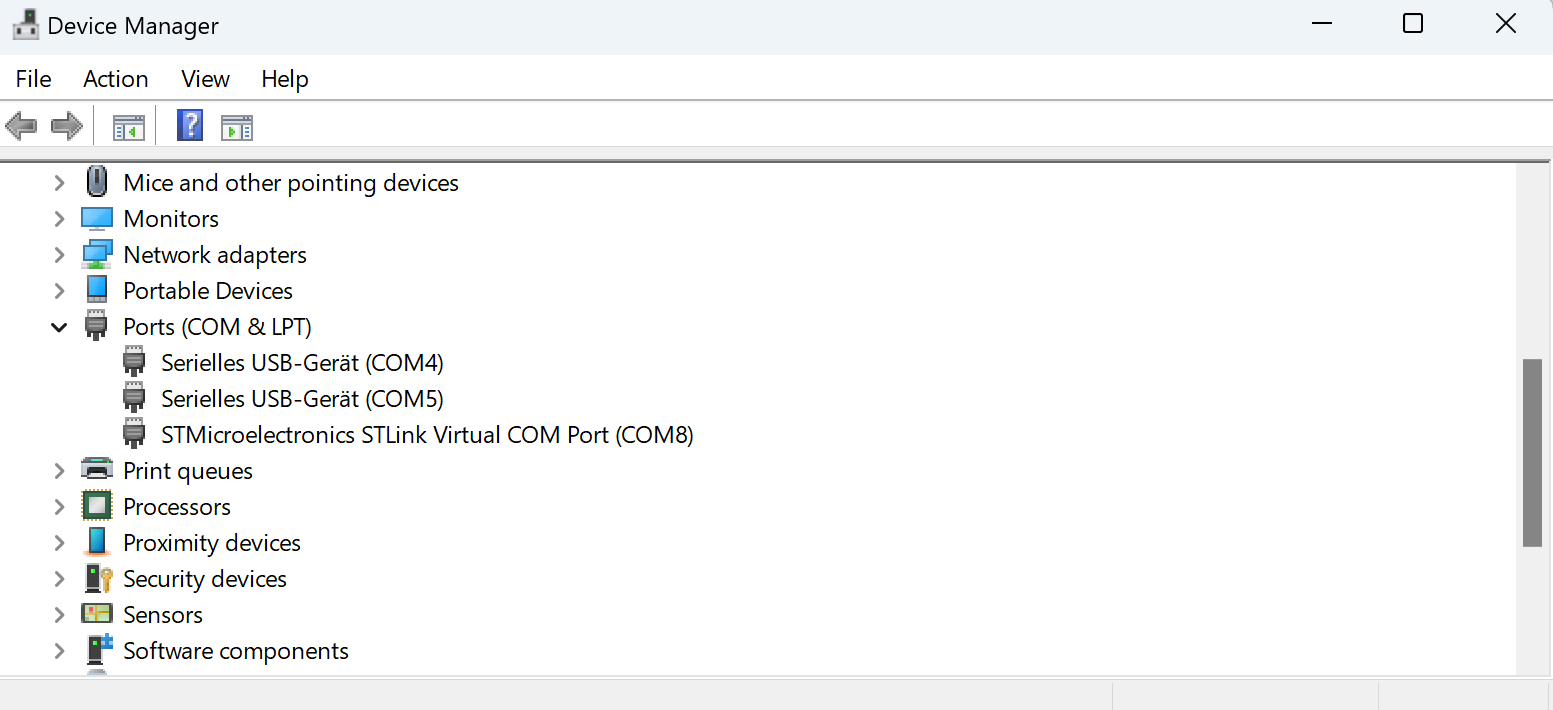Viewport: 1553px width, 710px height.
Task: Open Help via the blue question mark icon
Action: 189,125
